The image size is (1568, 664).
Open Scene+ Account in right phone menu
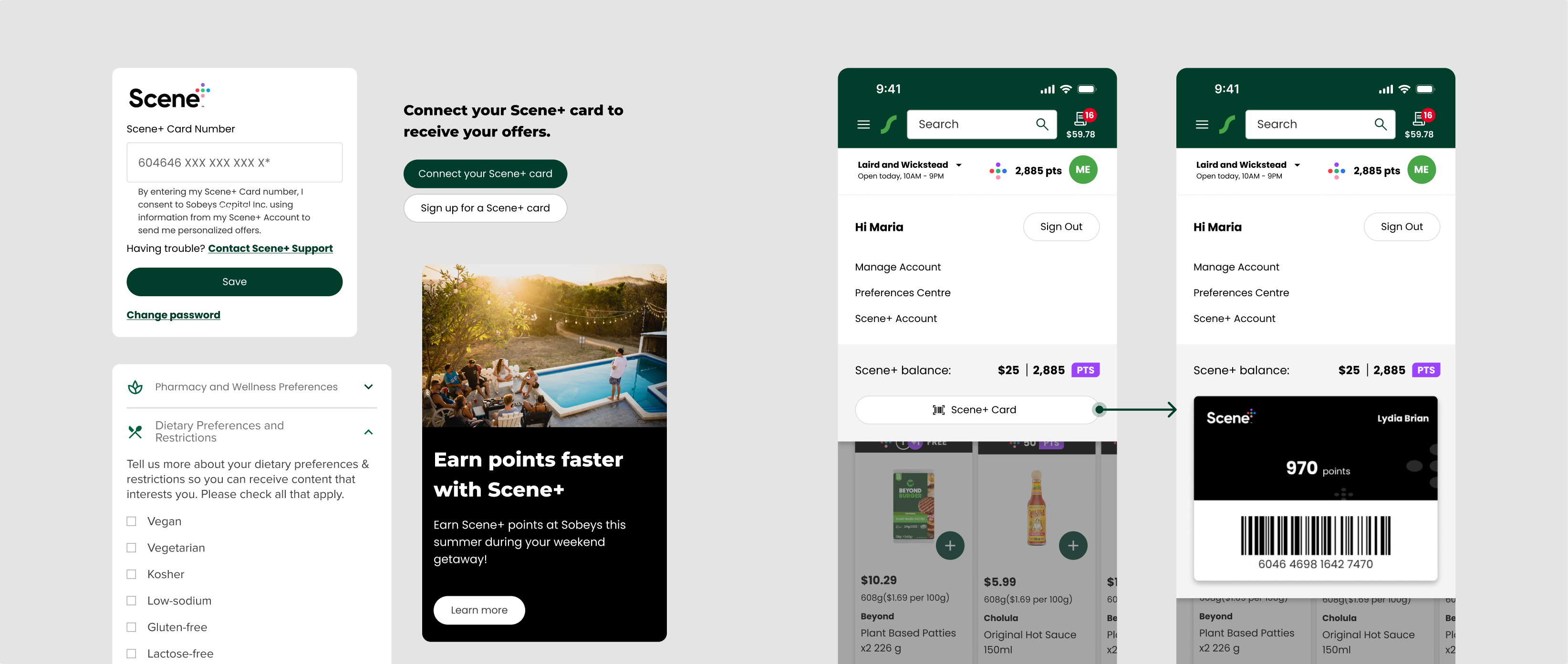pos(1234,318)
